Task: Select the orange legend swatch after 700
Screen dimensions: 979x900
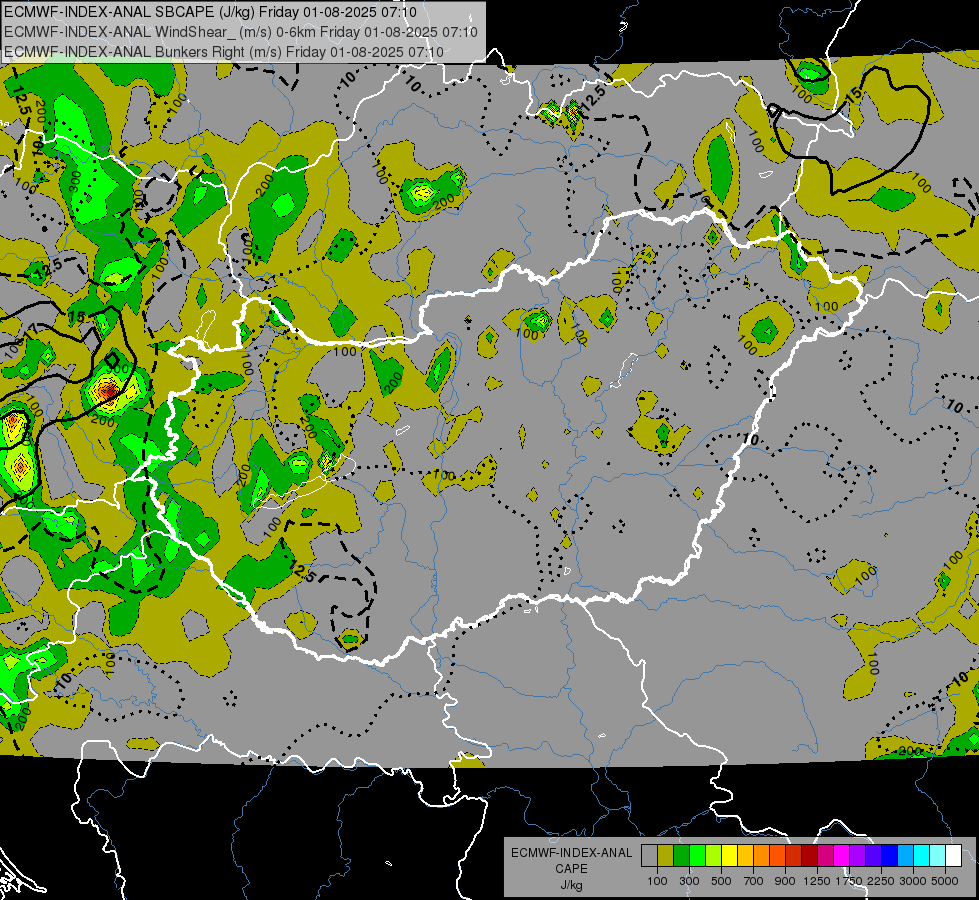Action: tap(762, 856)
